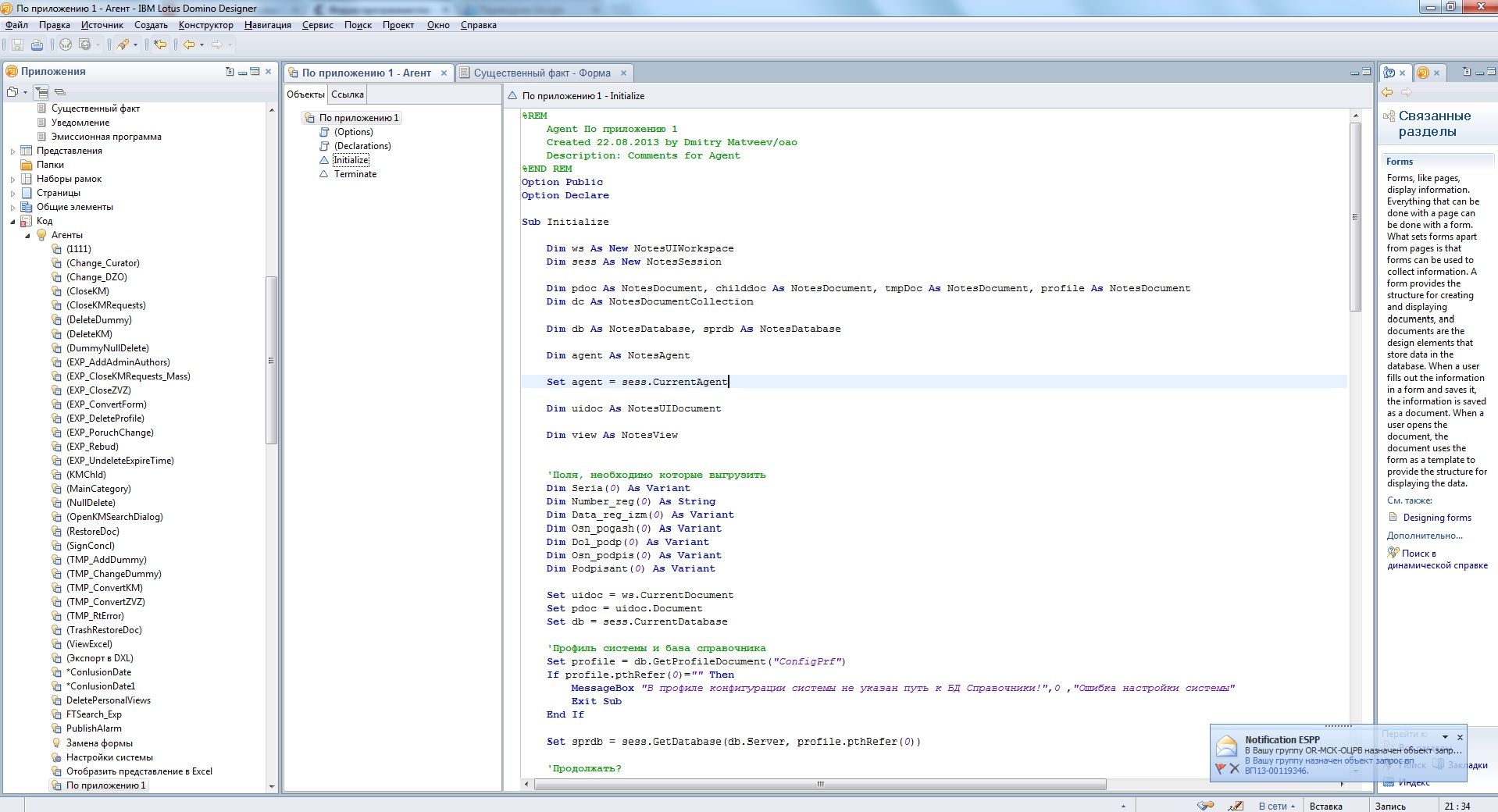
Task: Click the Дополнительно… link in help panel
Action: (1425, 536)
